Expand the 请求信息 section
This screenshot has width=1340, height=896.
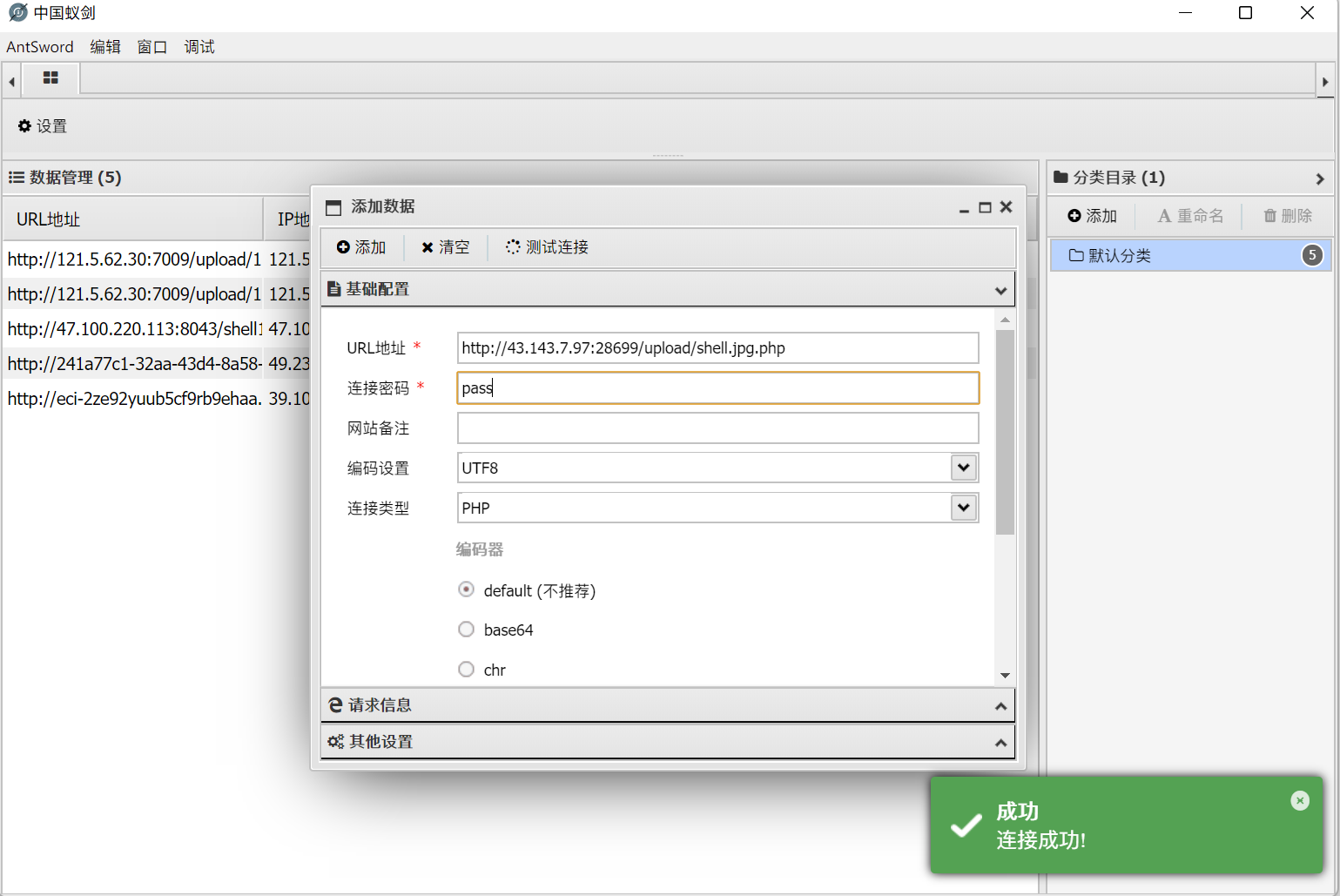[668, 705]
